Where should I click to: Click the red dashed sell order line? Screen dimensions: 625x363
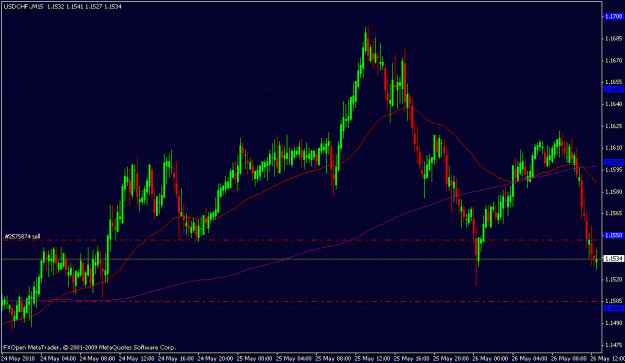[x=301, y=240]
